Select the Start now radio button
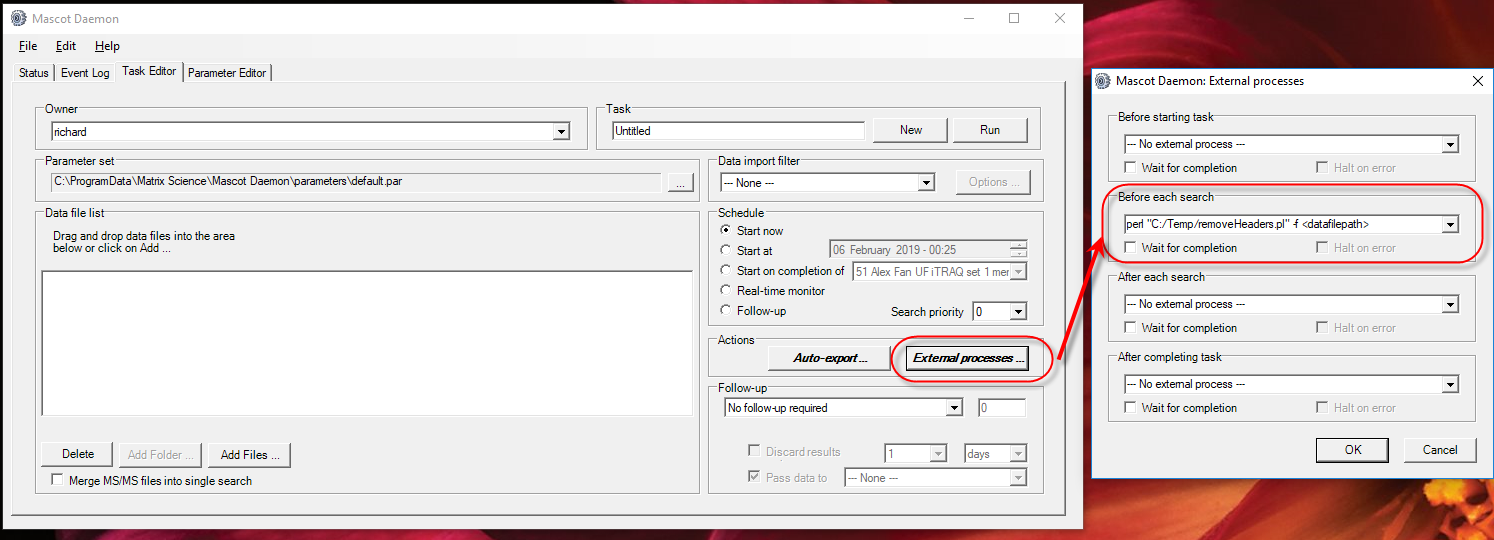 [x=727, y=231]
